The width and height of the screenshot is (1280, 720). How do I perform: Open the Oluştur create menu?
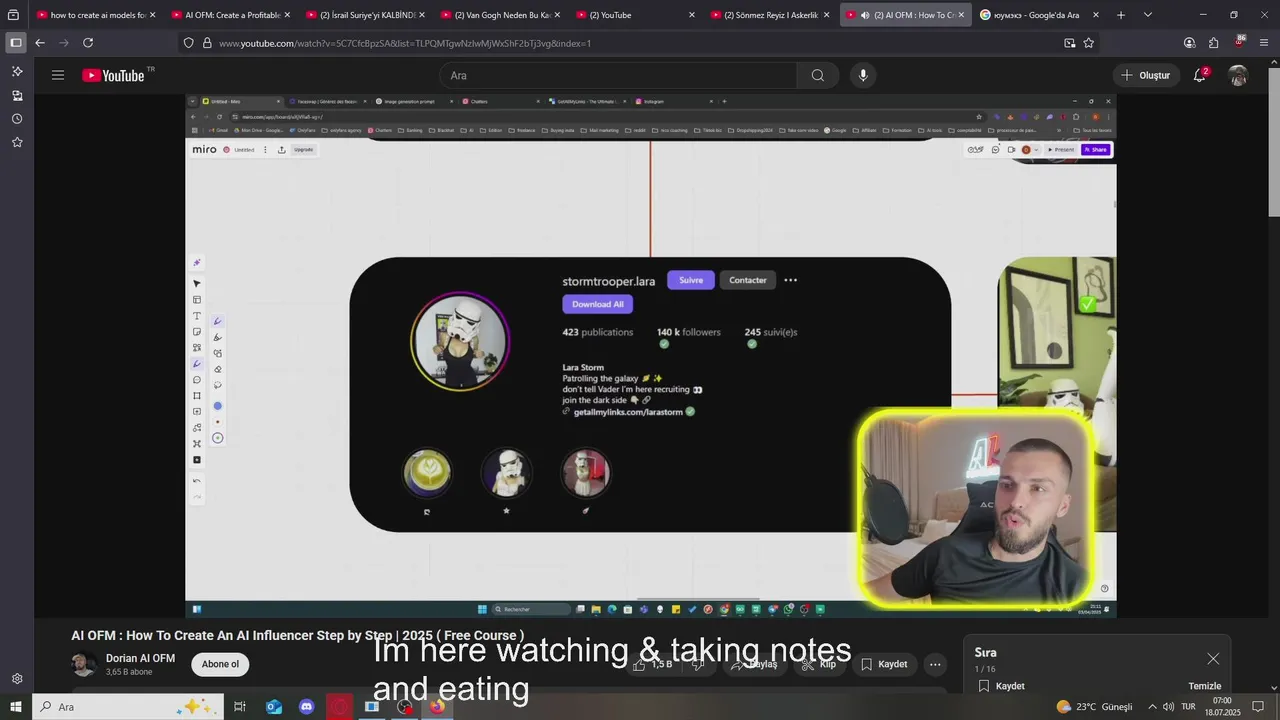1146,75
